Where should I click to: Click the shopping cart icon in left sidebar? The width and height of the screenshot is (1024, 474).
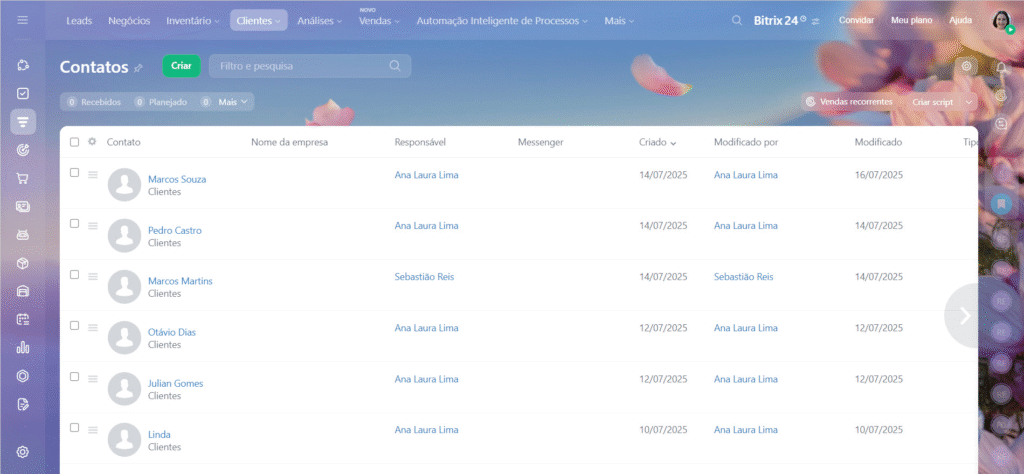(23, 178)
